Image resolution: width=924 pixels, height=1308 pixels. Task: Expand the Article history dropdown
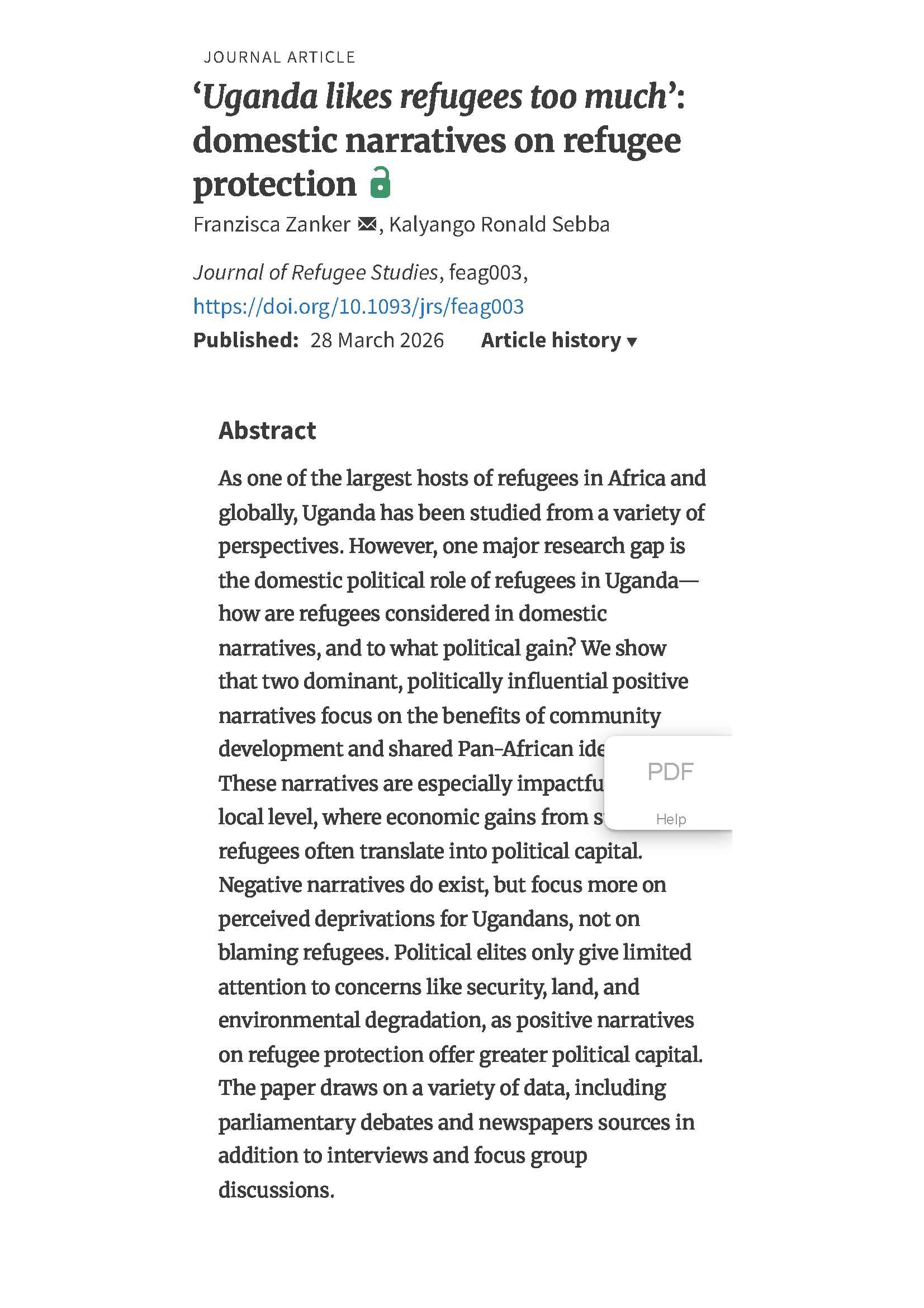[x=558, y=340]
